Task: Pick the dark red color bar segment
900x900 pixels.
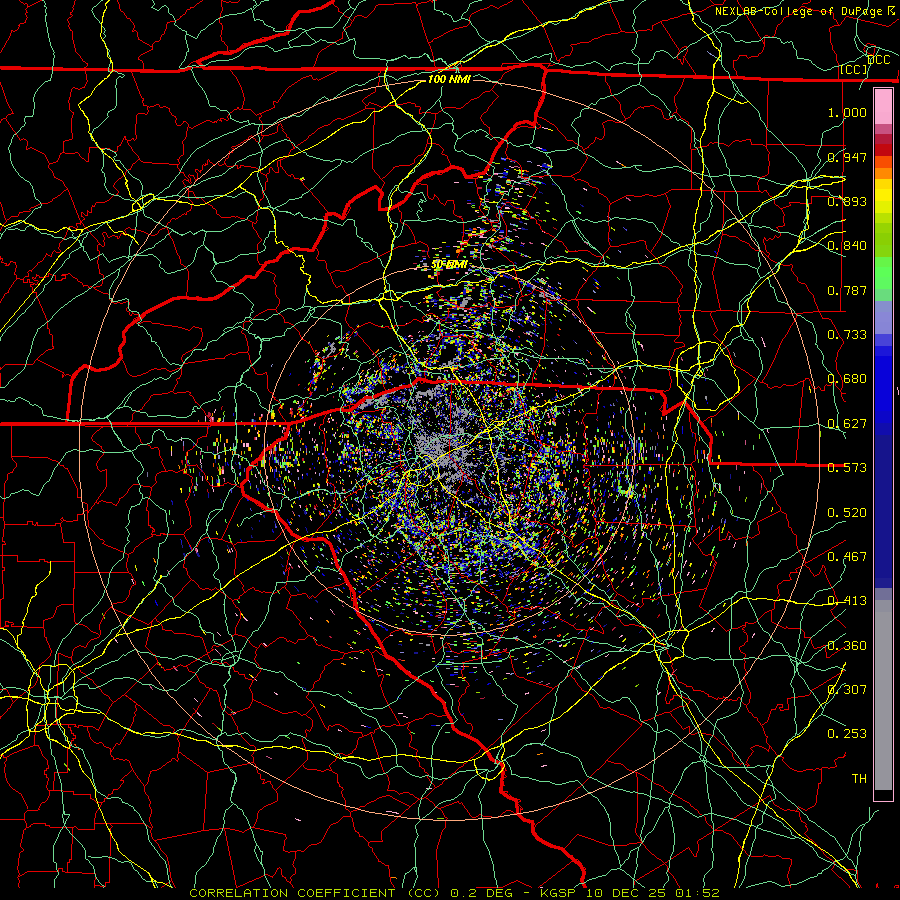Action: tap(883, 149)
